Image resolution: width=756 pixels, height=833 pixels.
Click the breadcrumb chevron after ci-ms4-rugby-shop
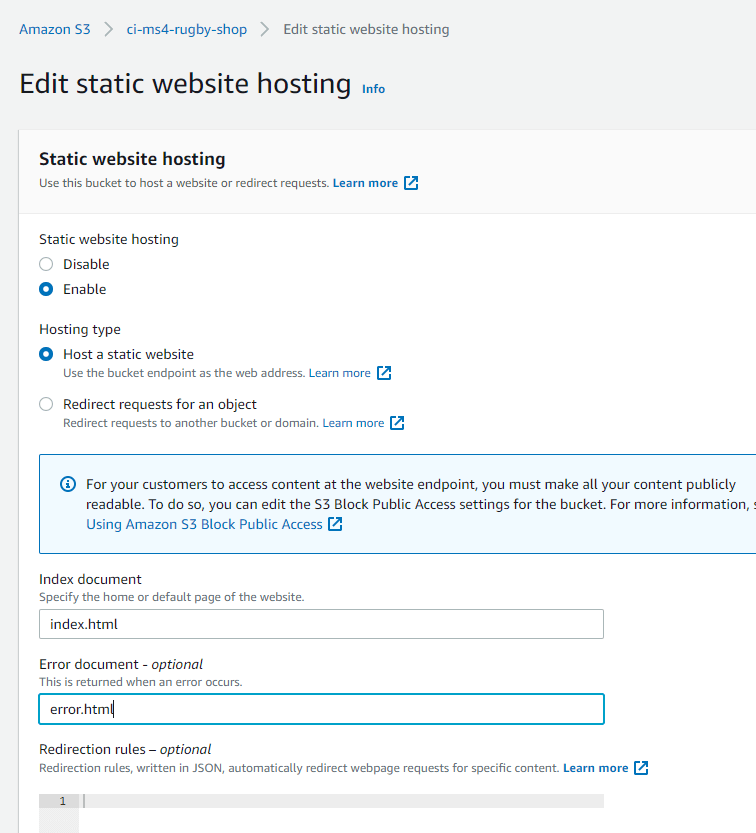265,29
